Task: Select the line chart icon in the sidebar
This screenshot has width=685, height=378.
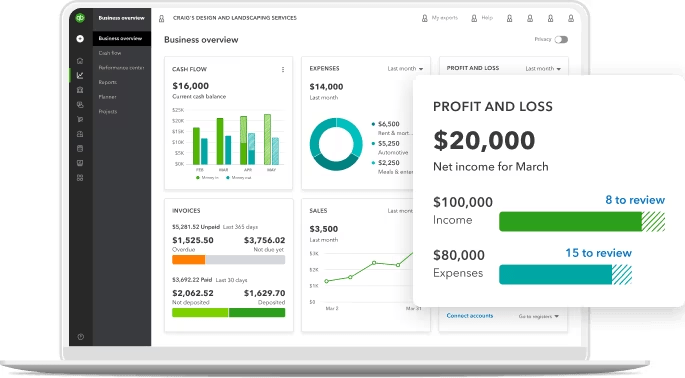Action: coord(80,75)
